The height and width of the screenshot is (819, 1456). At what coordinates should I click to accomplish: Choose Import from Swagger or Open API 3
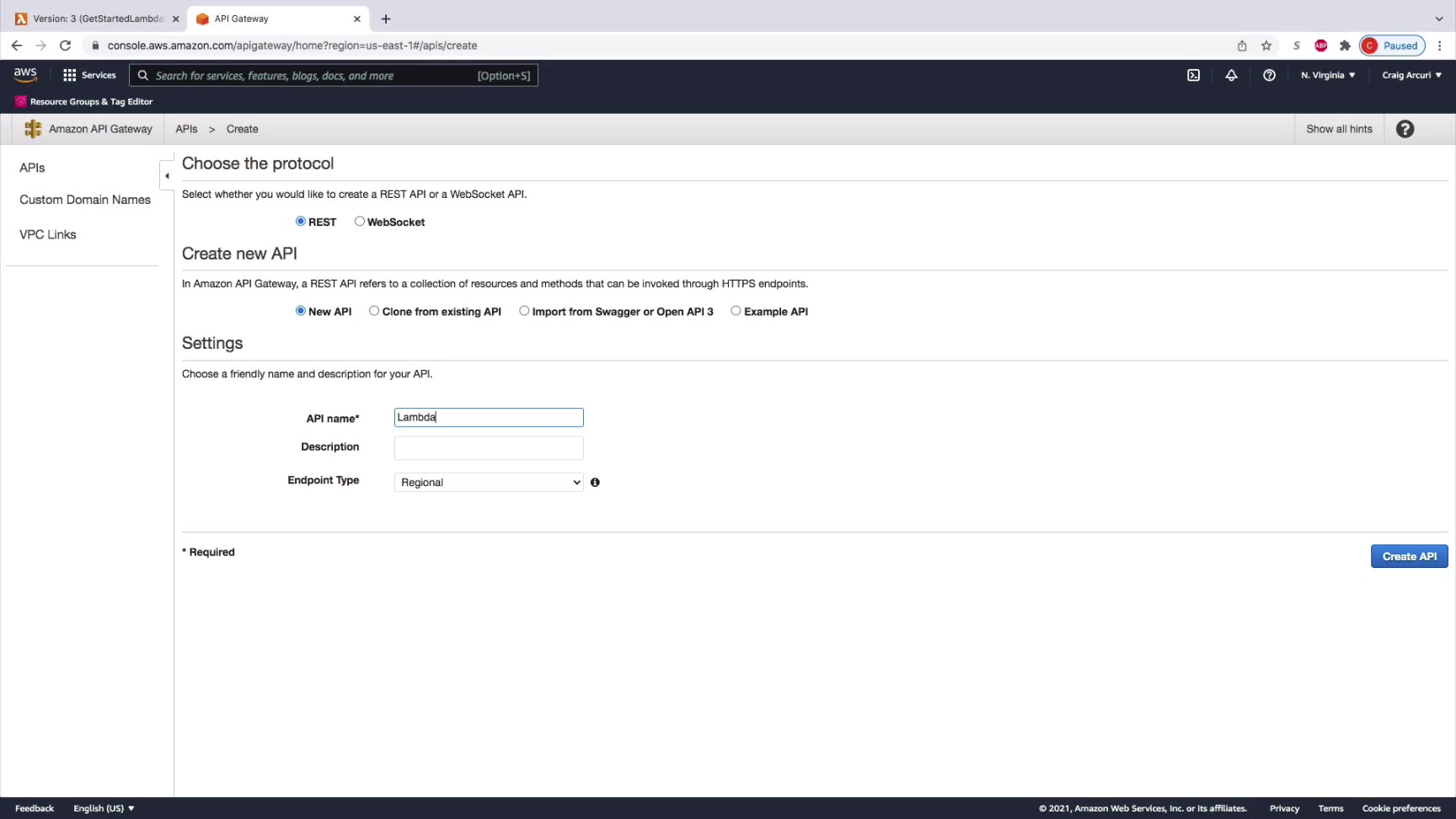point(524,311)
